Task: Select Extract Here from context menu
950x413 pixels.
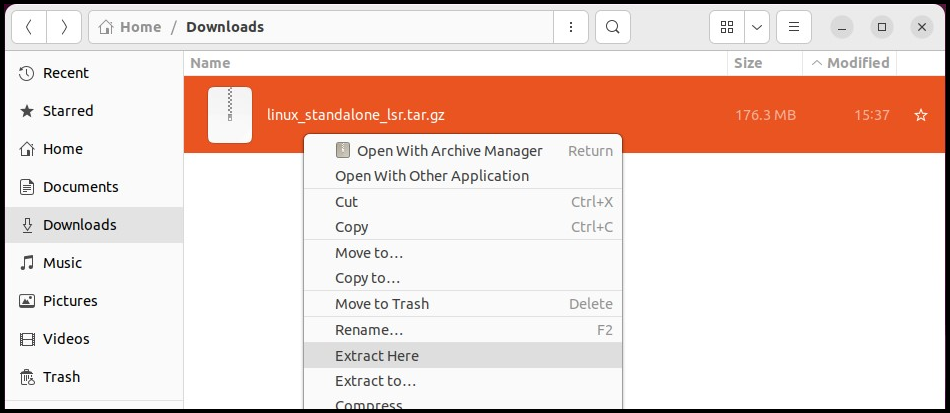Action: coord(377,356)
